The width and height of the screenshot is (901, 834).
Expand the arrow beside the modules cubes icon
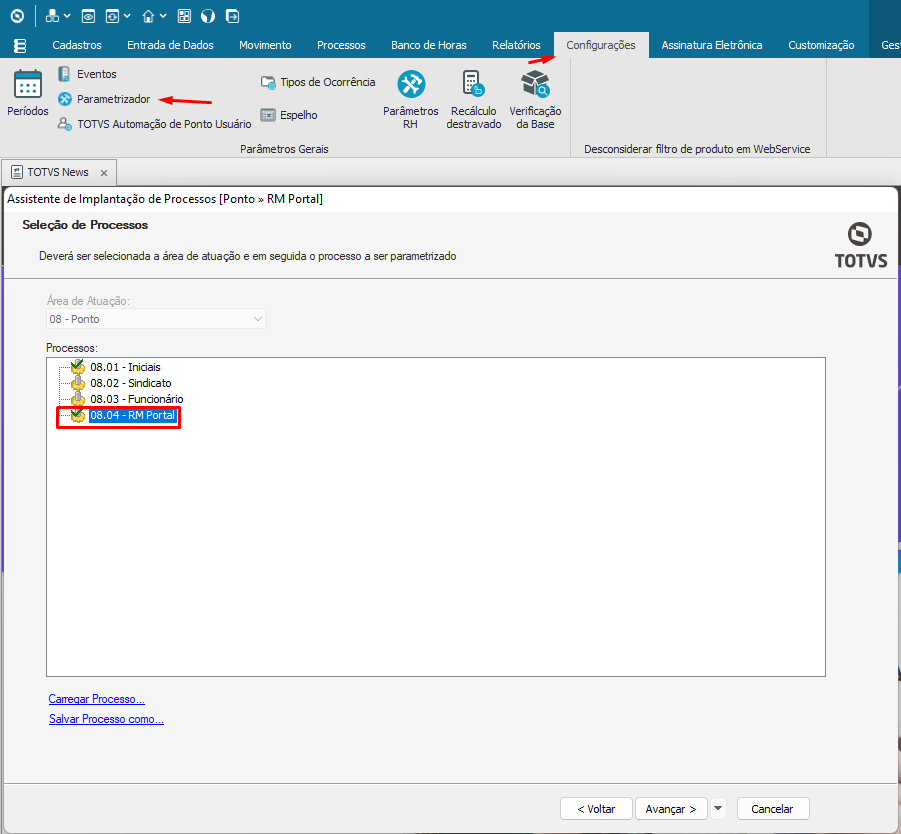67,16
